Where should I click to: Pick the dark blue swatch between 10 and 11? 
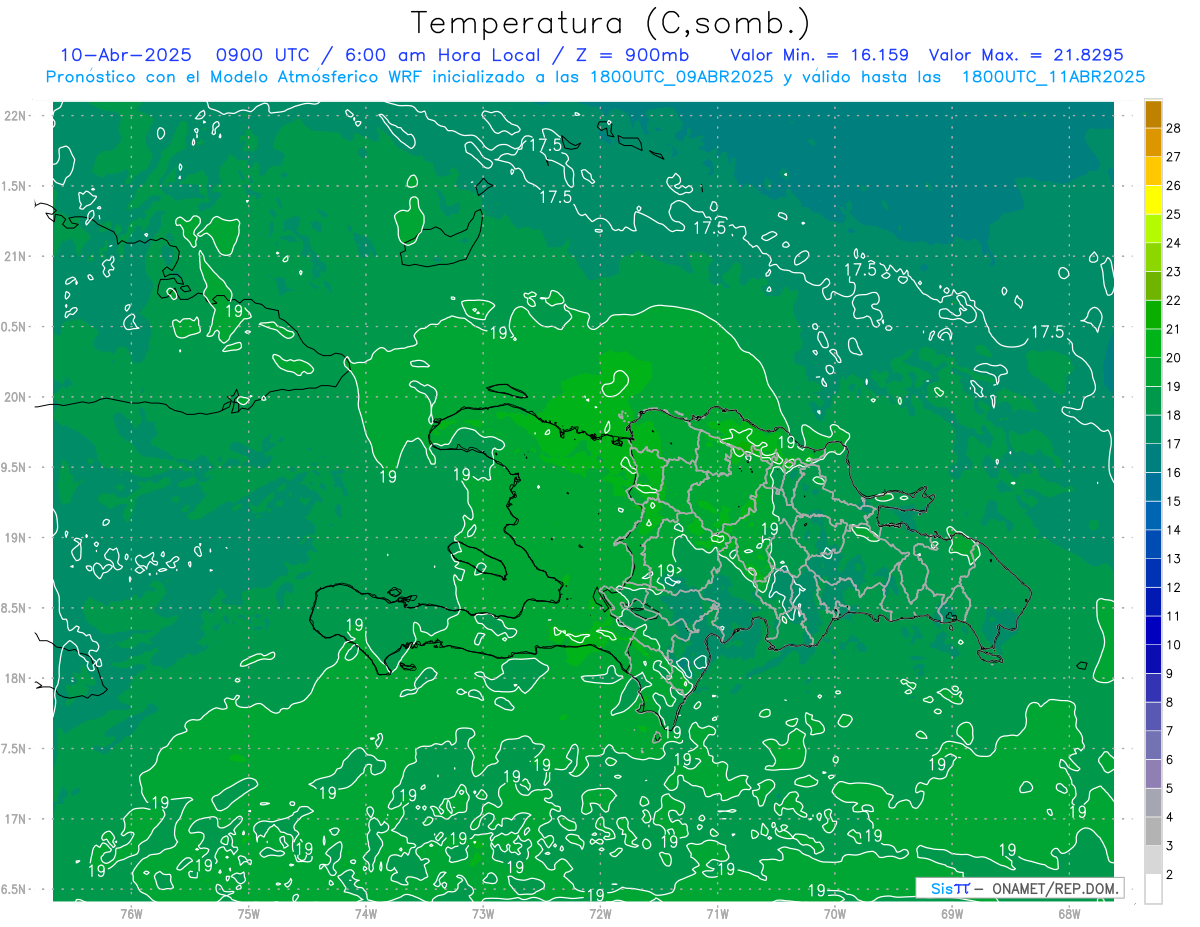(1153, 630)
